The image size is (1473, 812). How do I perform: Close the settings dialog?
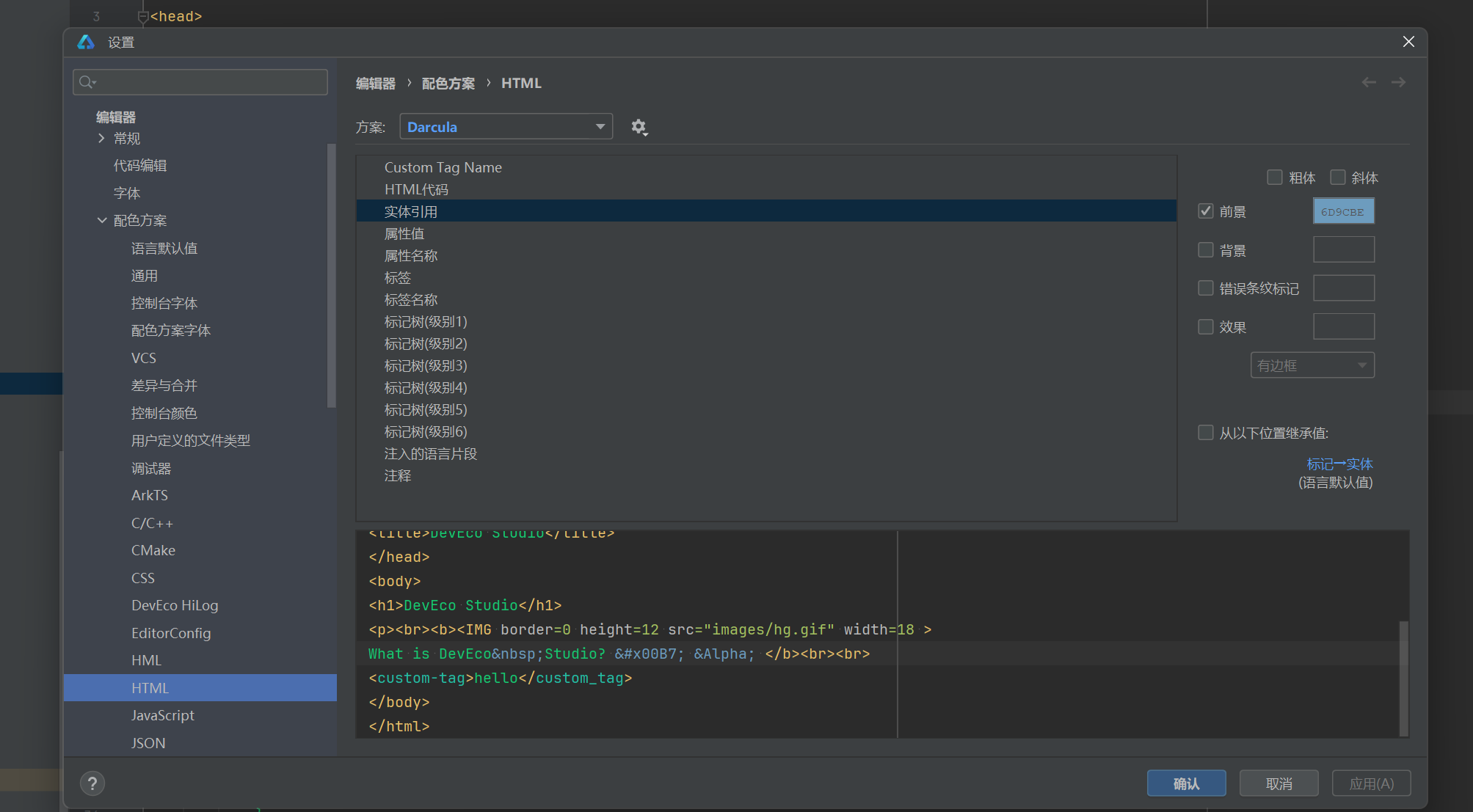click(1408, 42)
